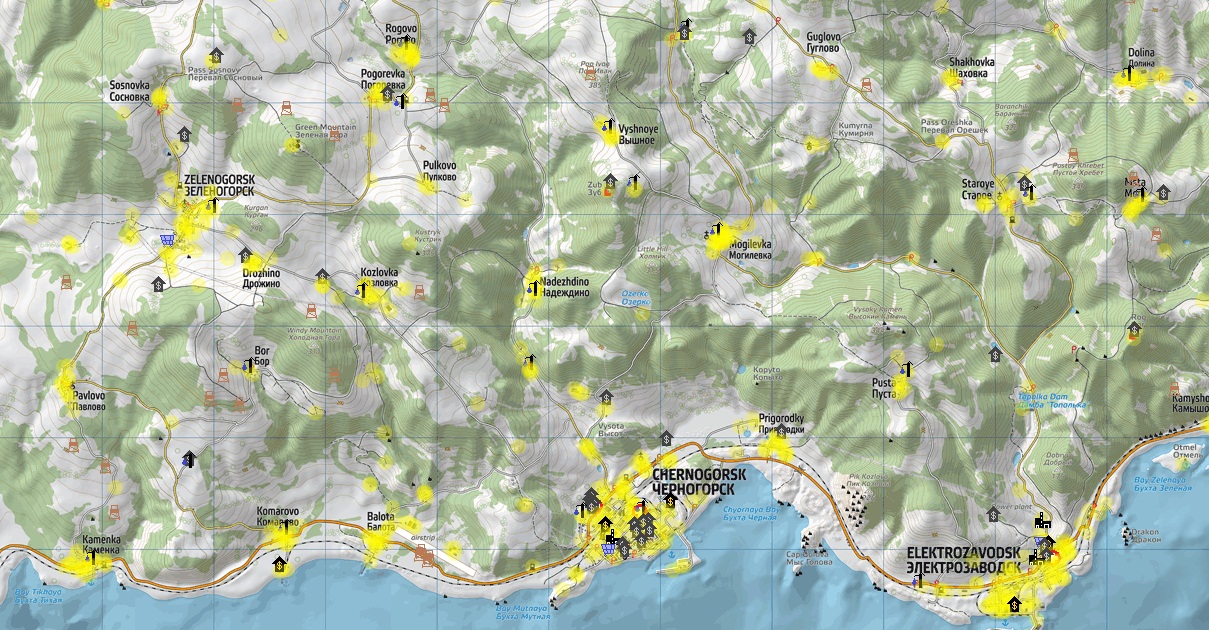This screenshot has height=630, width=1209.
Task: Click the Prigorodky label
Action: click(x=781, y=423)
